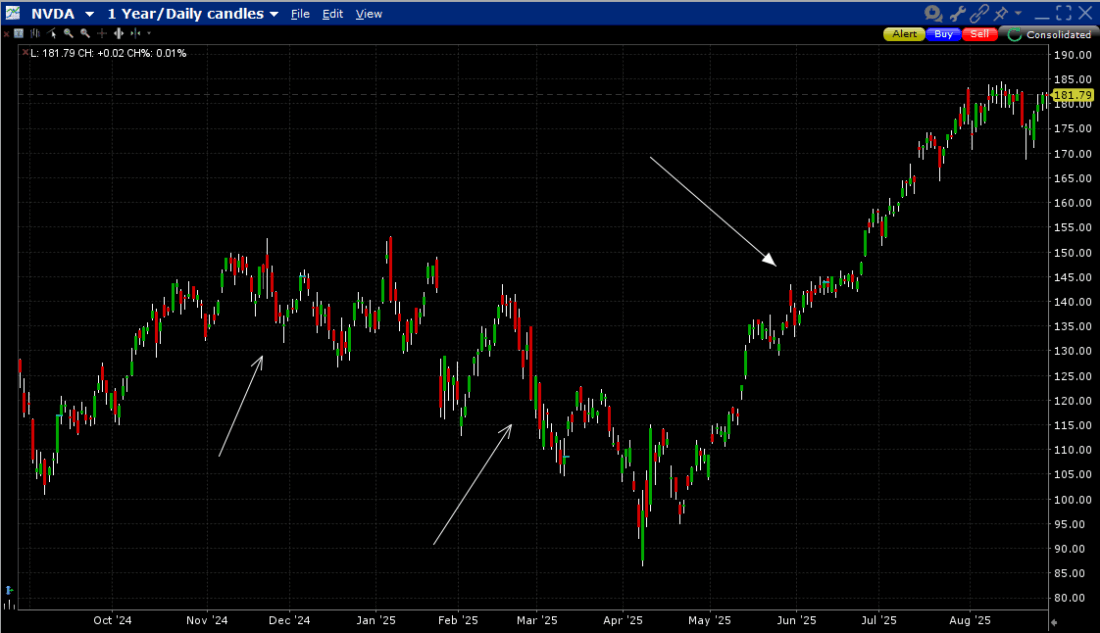Click the volume bars icon at bottom left
This screenshot has width=1100, height=633.
coord(9,590)
